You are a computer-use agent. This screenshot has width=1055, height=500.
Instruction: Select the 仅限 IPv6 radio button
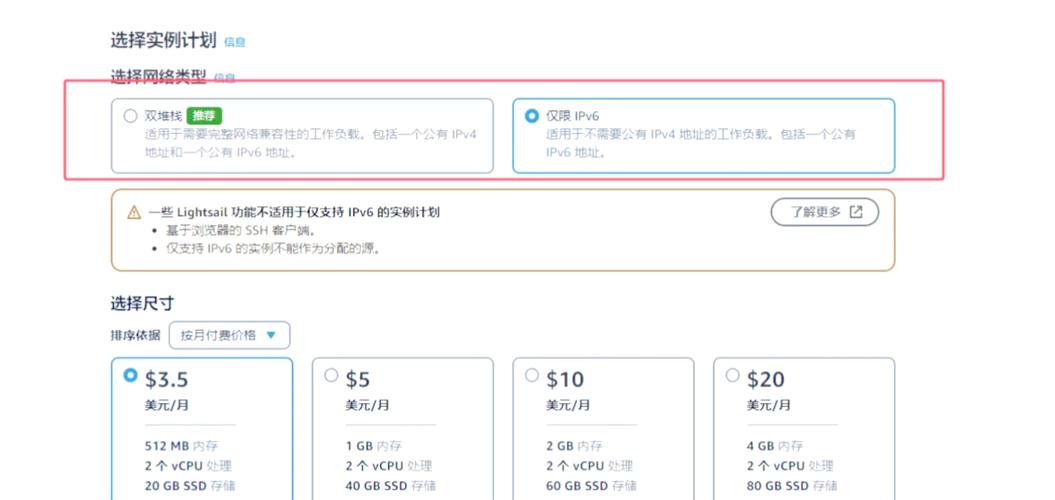[x=532, y=116]
